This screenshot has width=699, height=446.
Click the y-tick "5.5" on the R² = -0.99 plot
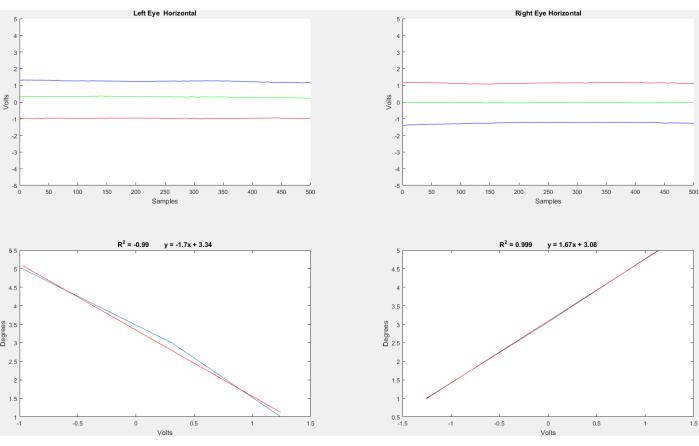pyautogui.click(x=13, y=251)
